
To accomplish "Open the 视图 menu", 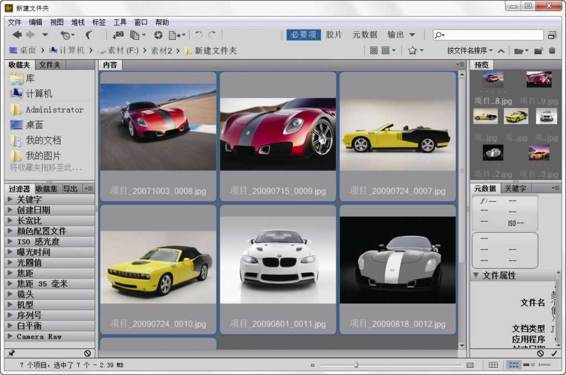I will [57, 22].
